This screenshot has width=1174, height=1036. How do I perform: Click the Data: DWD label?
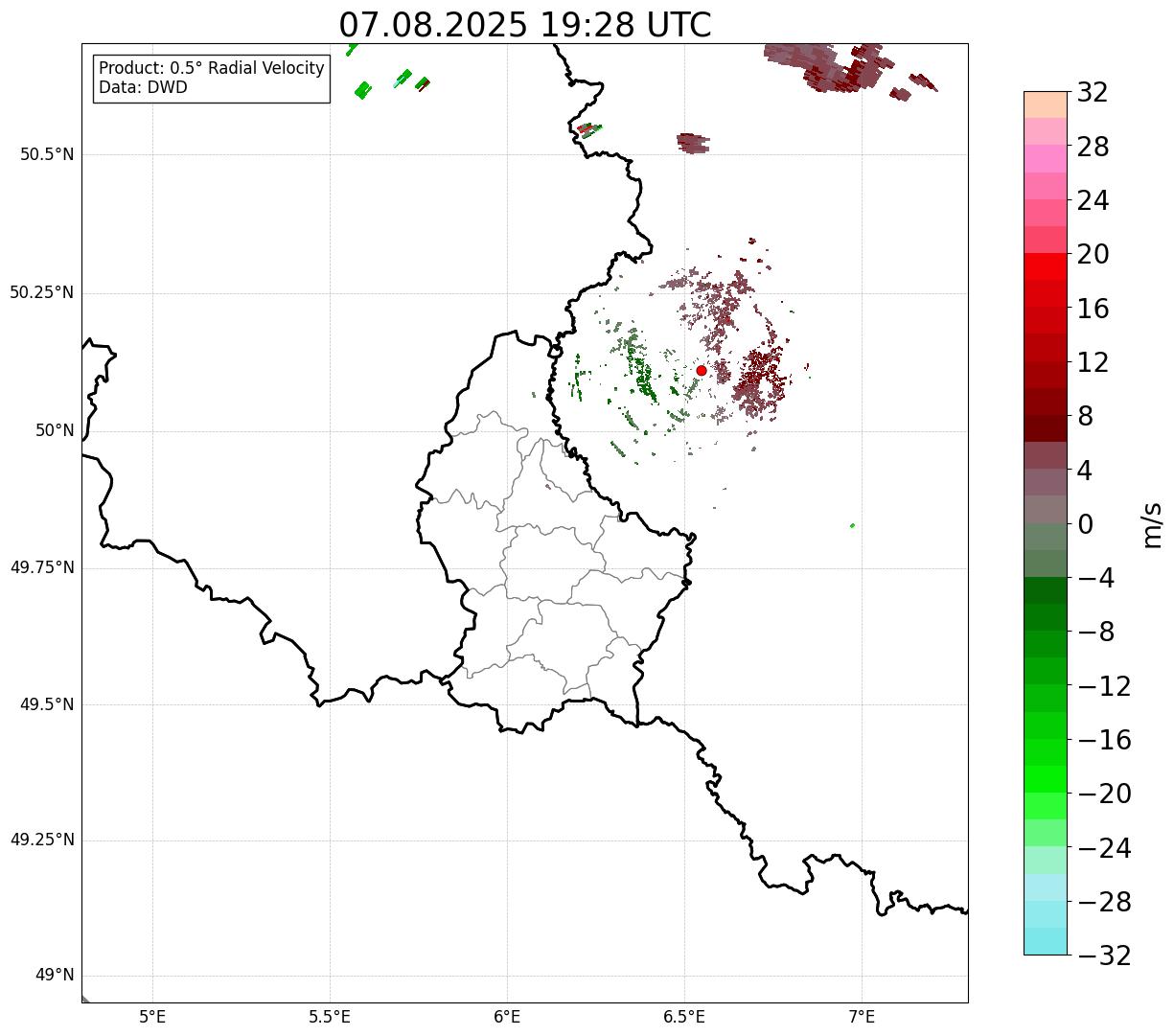(x=143, y=87)
